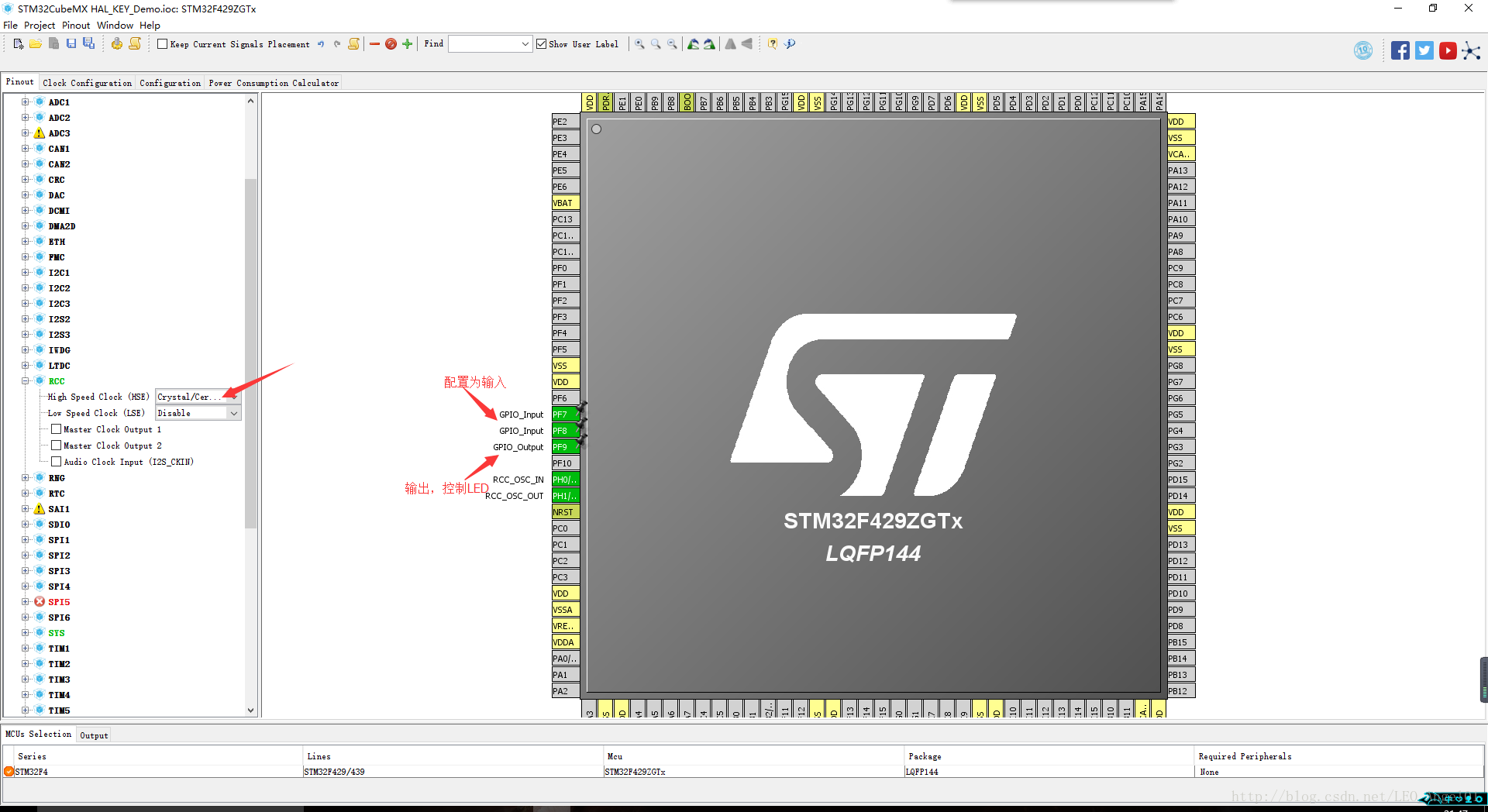Click the red reset circle icon
The width and height of the screenshot is (1488, 812).
(391, 44)
